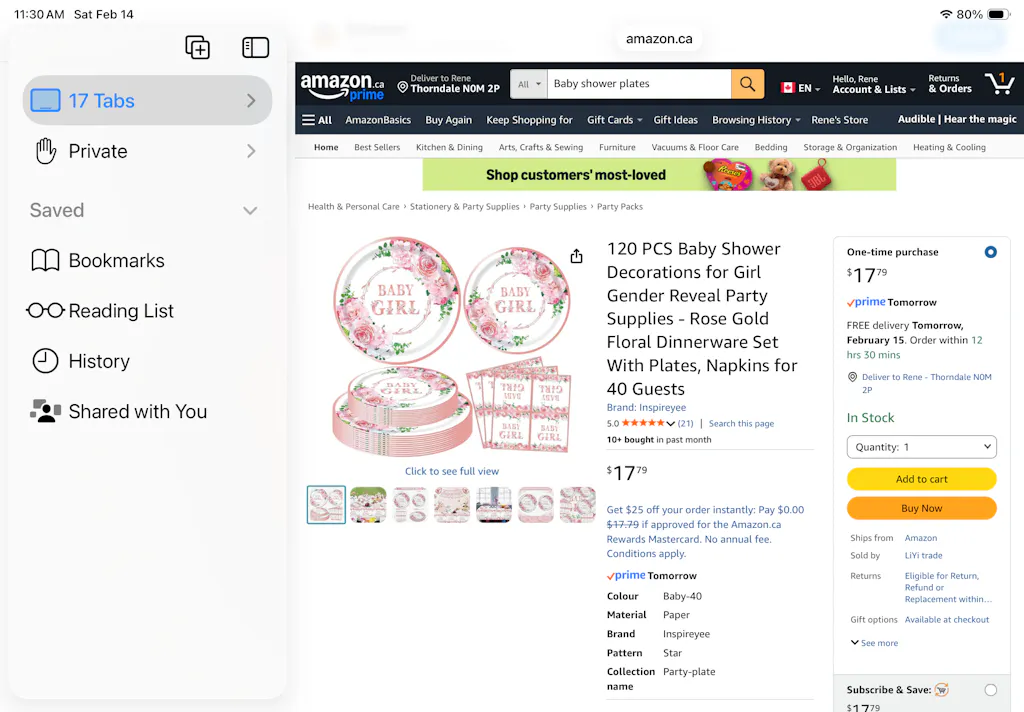This screenshot has height=712, width=1024.
Task: Open the Gift Ideas menu item
Action: 675,120
